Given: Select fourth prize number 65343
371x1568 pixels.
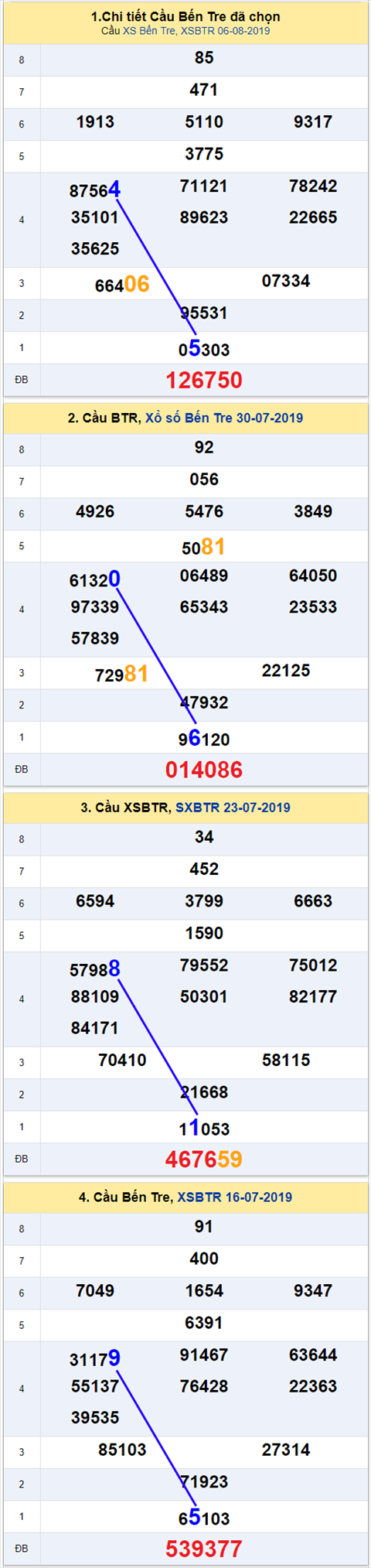Looking at the screenshot, I should coord(204,607).
